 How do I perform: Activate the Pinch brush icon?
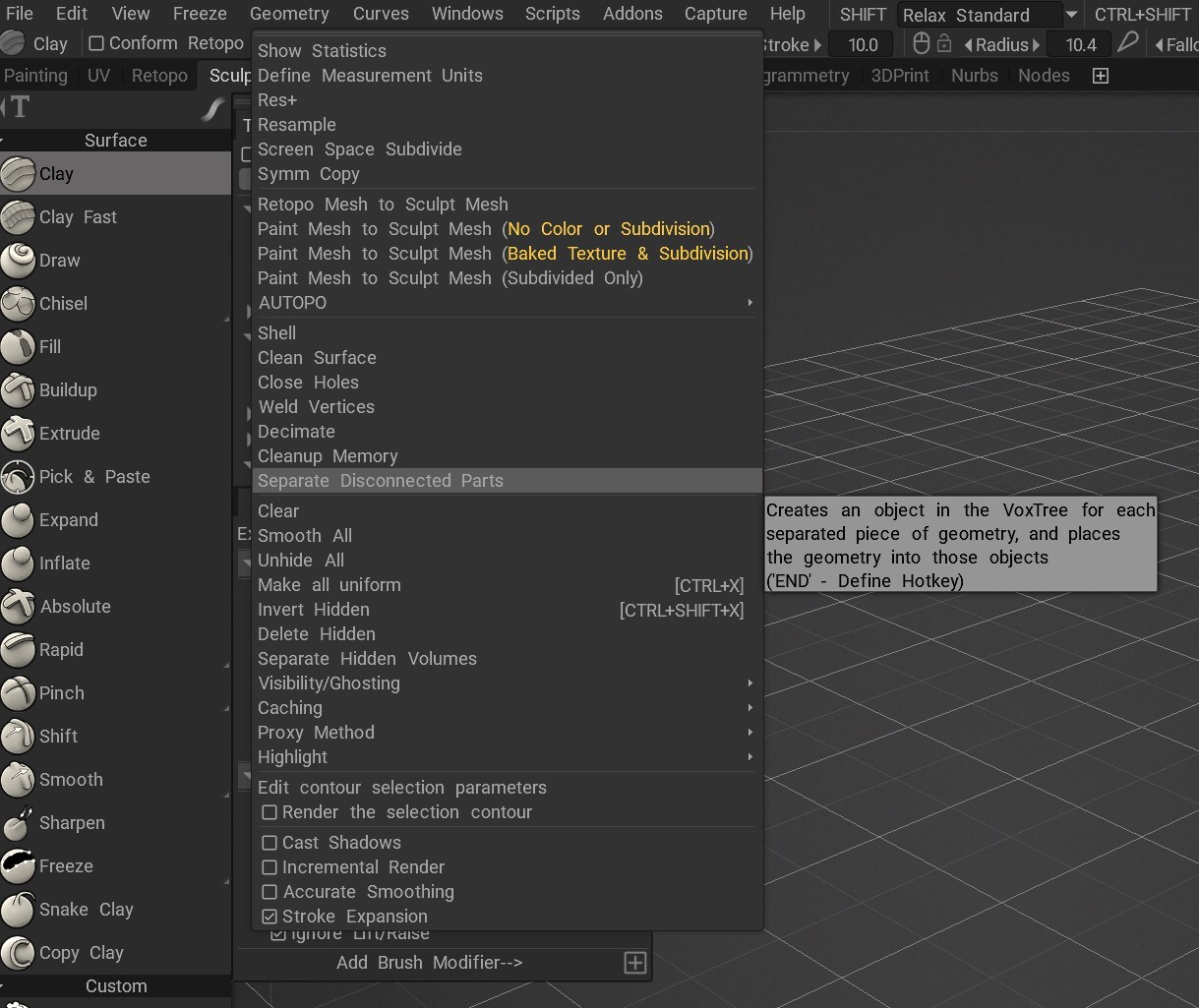tap(18, 693)
